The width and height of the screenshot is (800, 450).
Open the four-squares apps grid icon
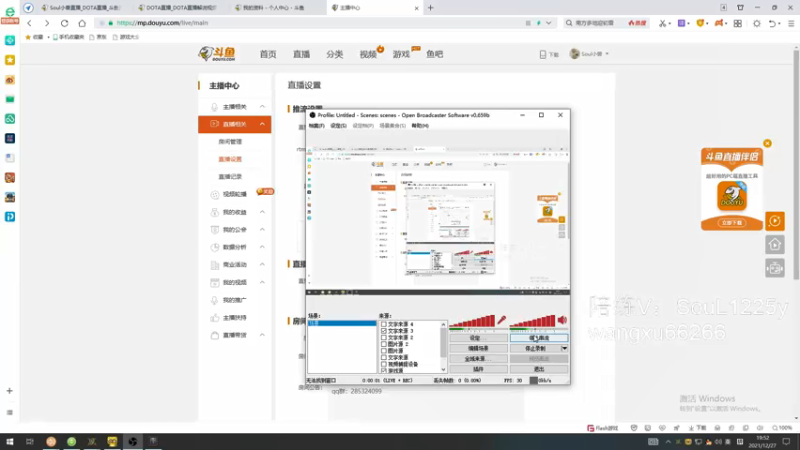coord(738,23)
